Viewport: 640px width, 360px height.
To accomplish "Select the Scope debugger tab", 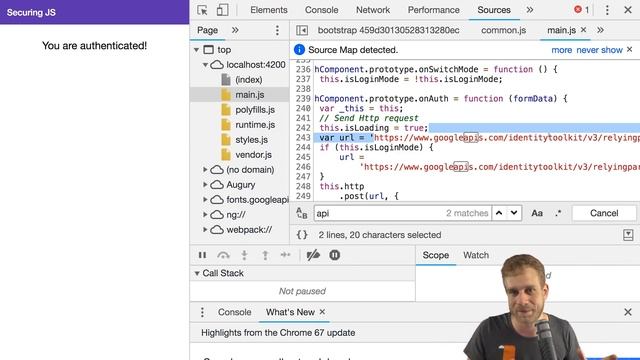I will click(x=436, y=255).
